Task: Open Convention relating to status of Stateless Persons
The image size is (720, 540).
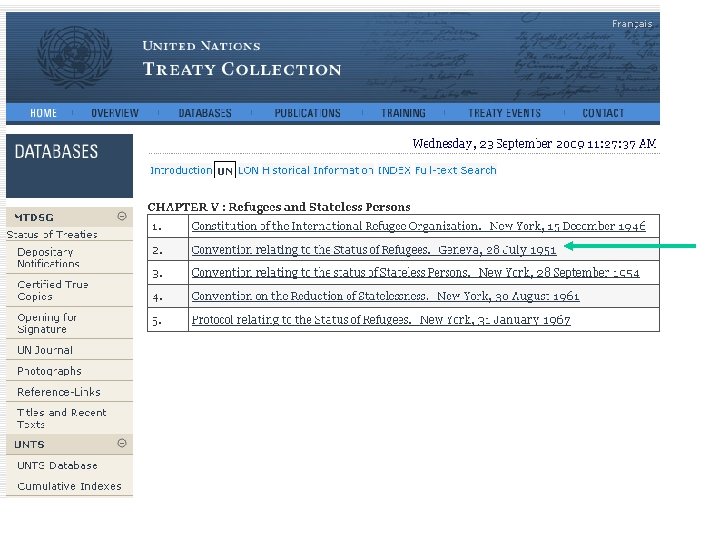Action: click(x=415, y=273)
